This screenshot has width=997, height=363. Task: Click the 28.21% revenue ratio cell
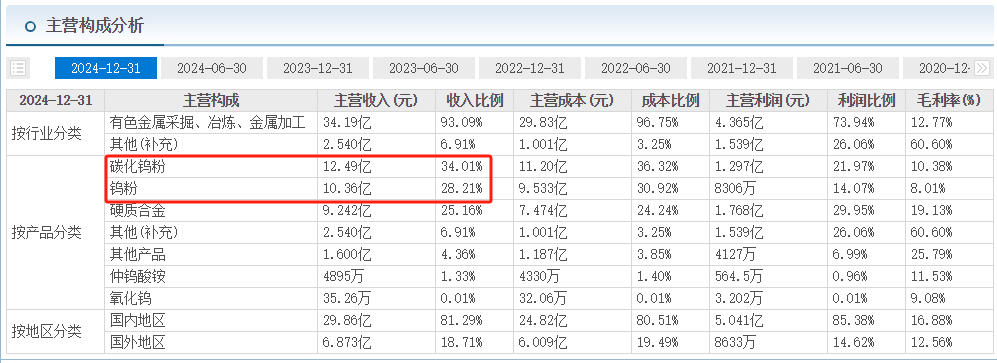point(461,189)
